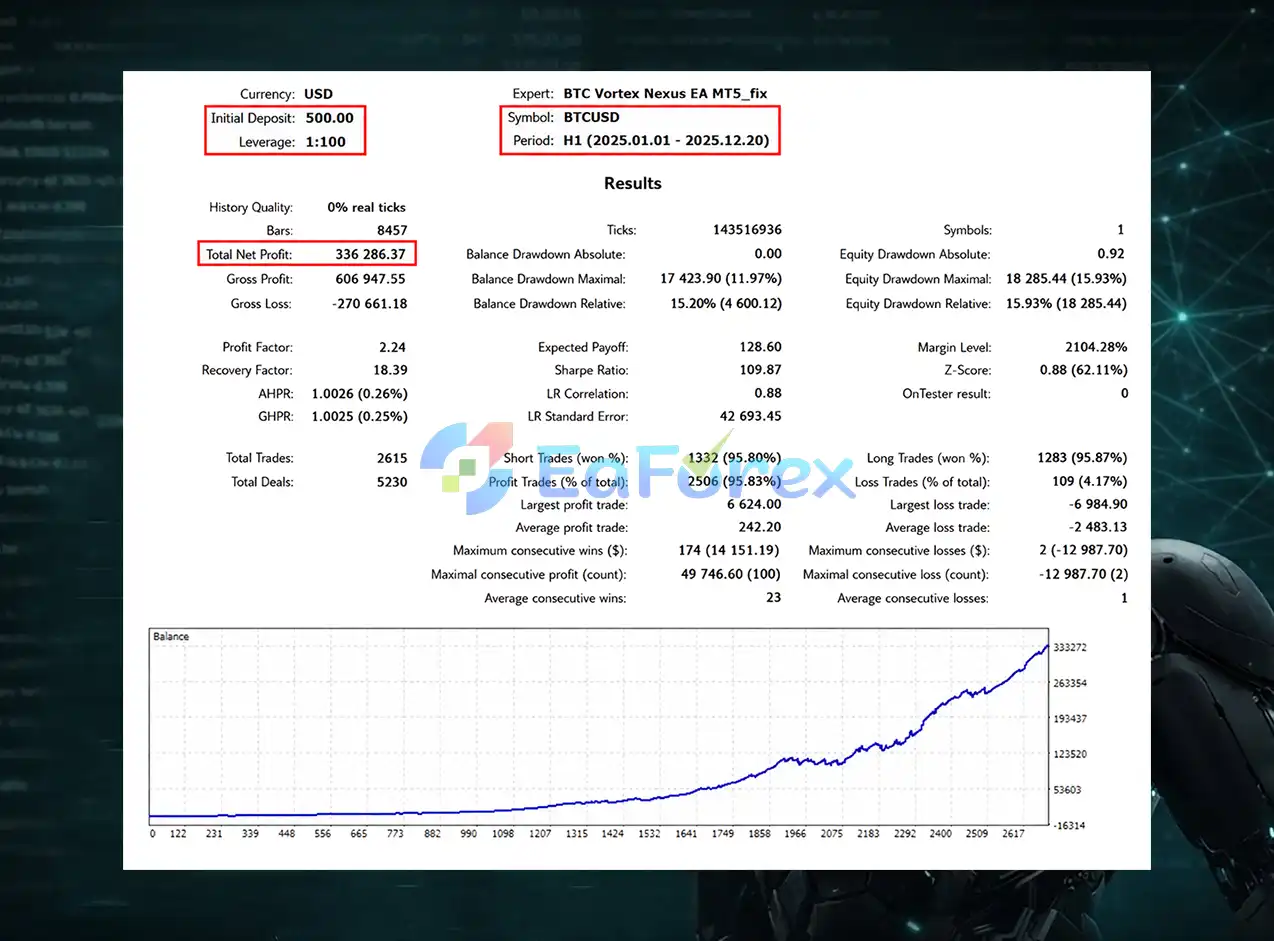The height and width of the screenshot is (941, 1274).
Task: Click the Expected Payoff value '128.60'
Action: 762,347
